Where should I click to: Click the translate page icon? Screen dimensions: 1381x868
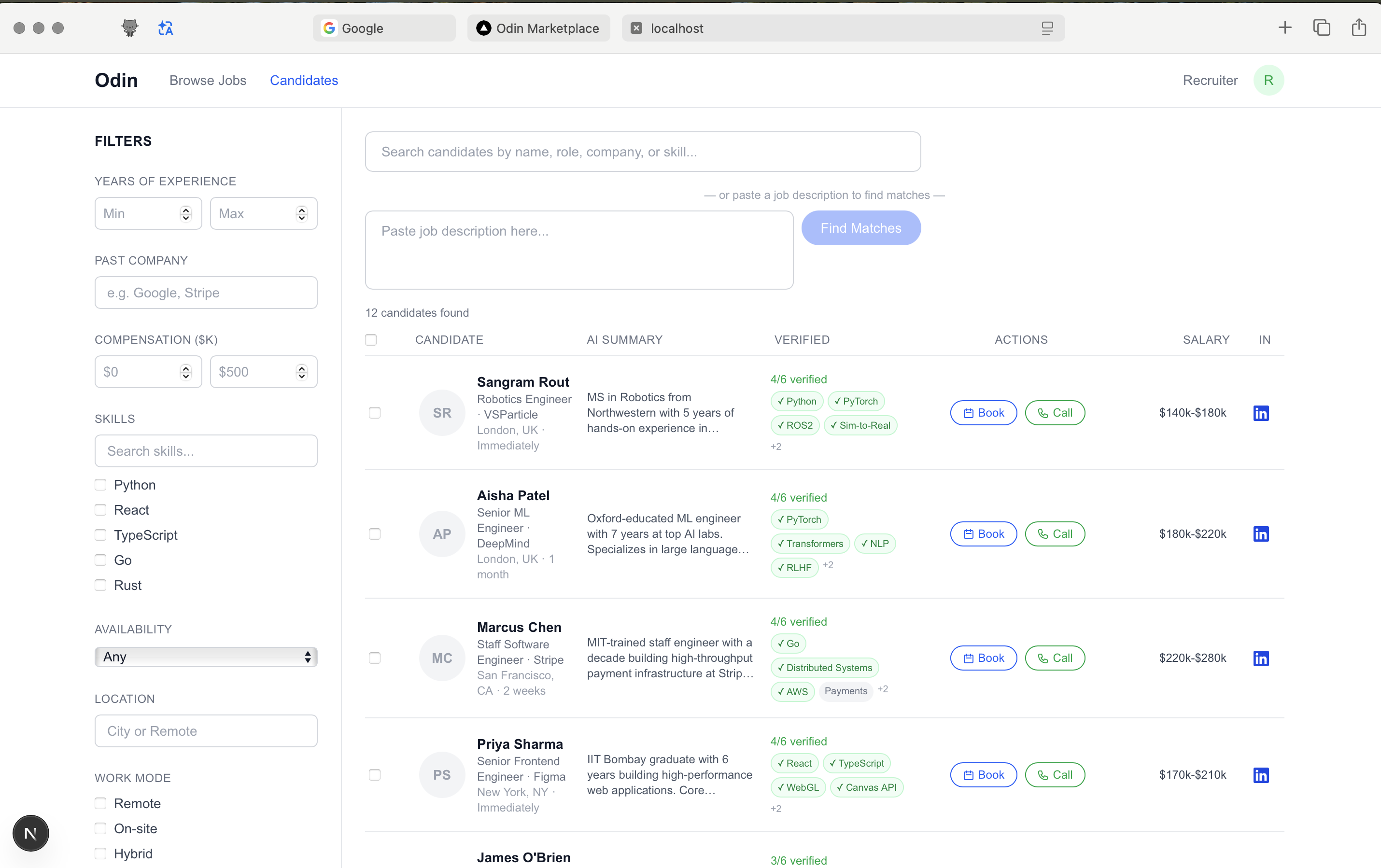pos(166,28)
